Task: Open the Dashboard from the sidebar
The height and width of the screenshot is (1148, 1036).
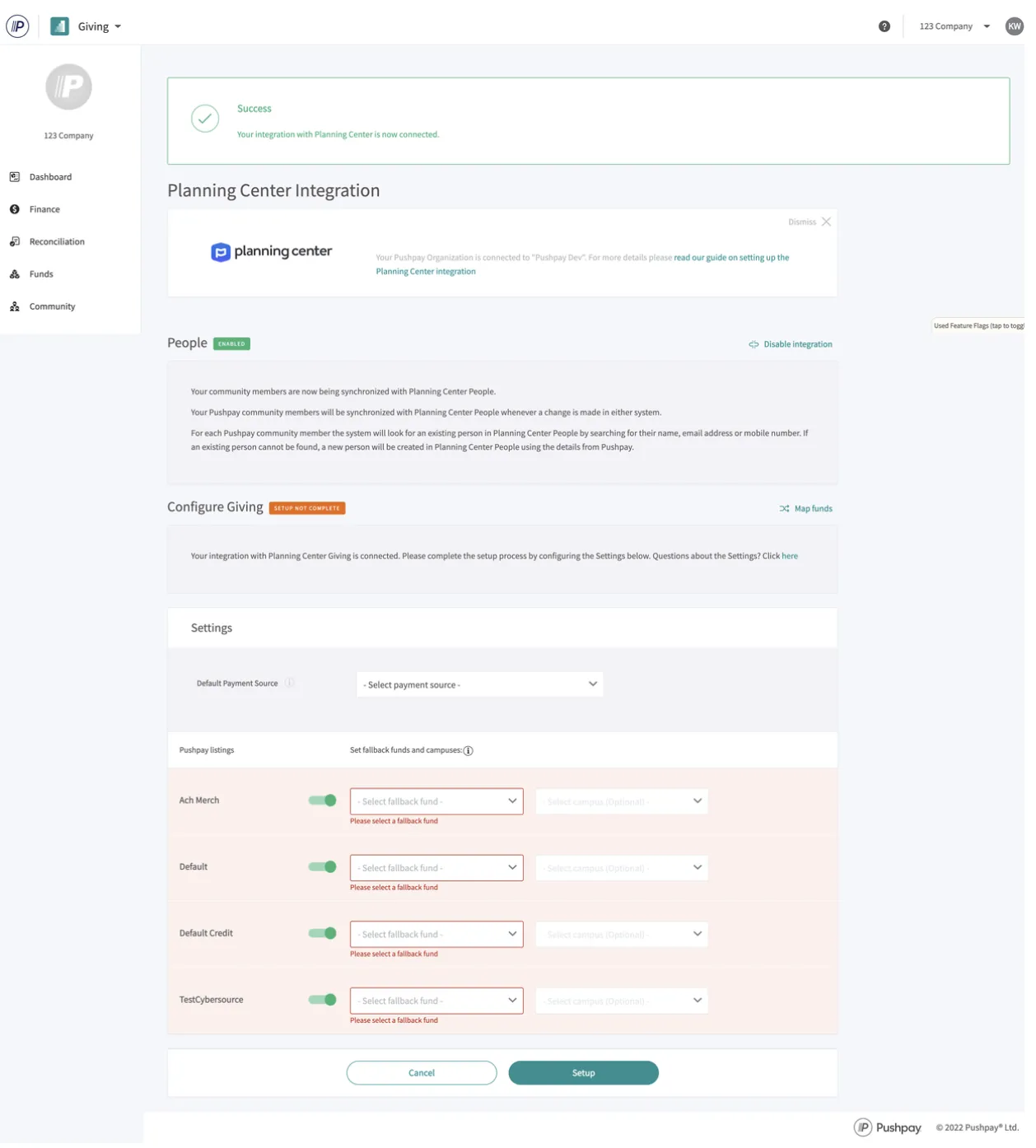Action: [x=50, y=176]
